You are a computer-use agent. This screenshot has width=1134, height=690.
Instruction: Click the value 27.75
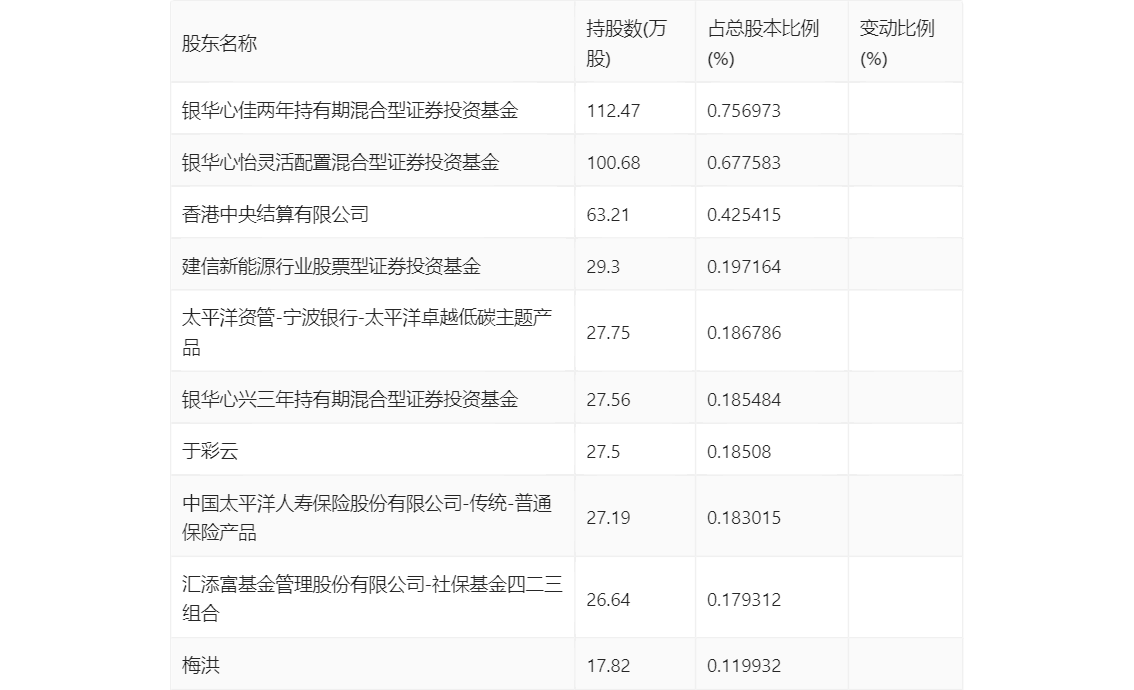click(608, 333)
